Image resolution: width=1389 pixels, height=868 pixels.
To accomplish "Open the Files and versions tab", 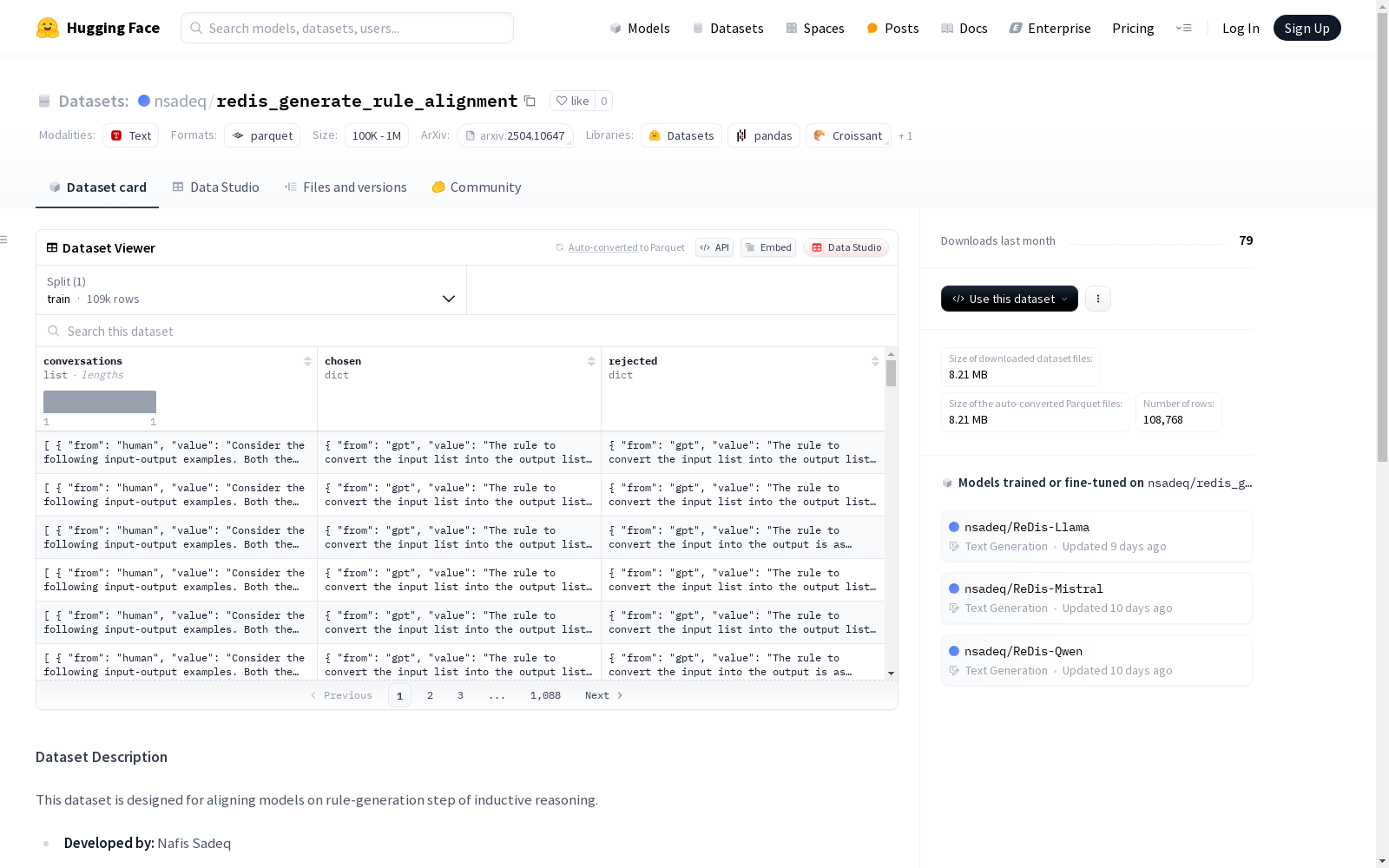I will (346, 187).
